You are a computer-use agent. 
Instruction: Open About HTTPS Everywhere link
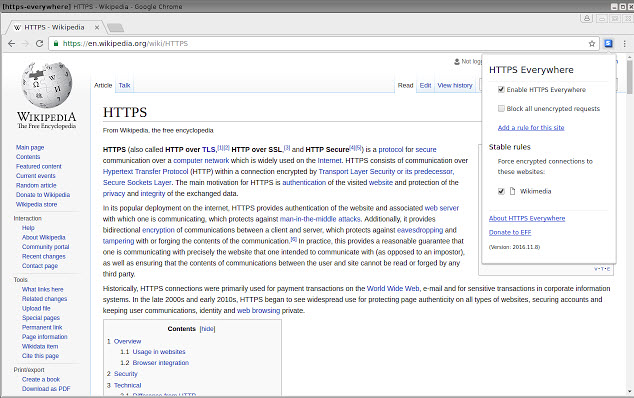pyautogui.click(x=527, y=218)
